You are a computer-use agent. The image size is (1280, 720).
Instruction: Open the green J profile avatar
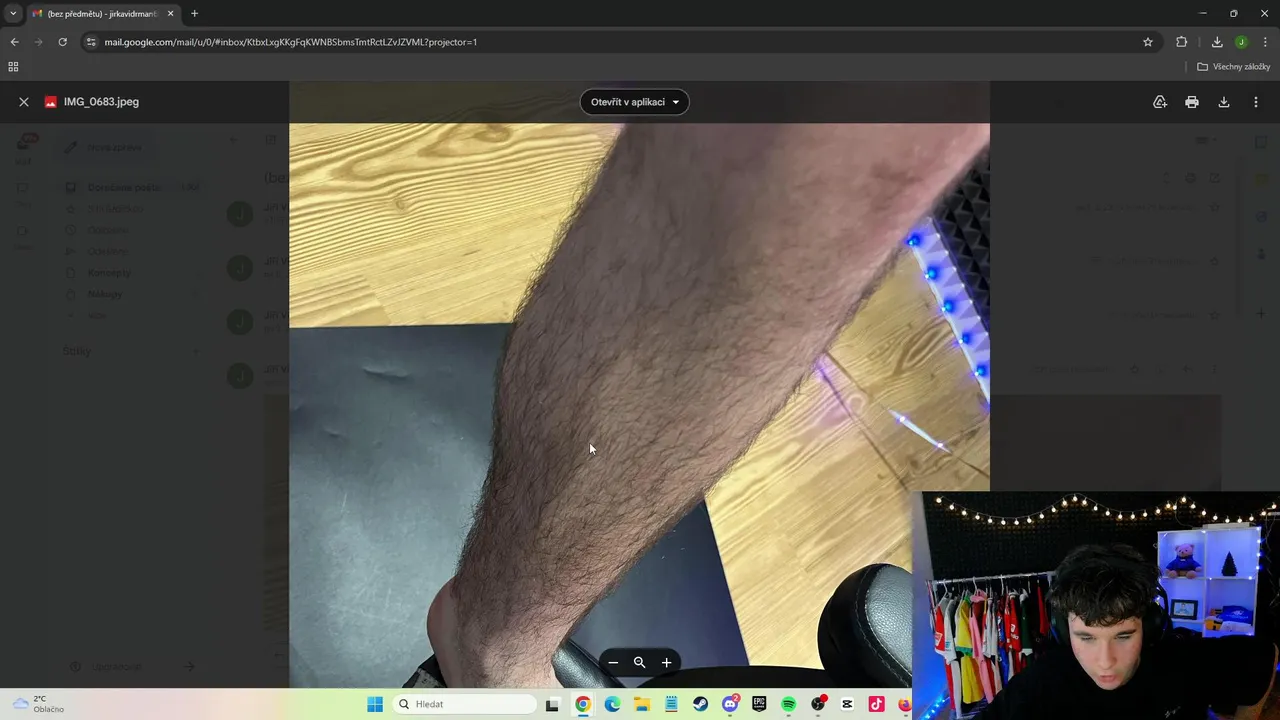coord(1241,42)
